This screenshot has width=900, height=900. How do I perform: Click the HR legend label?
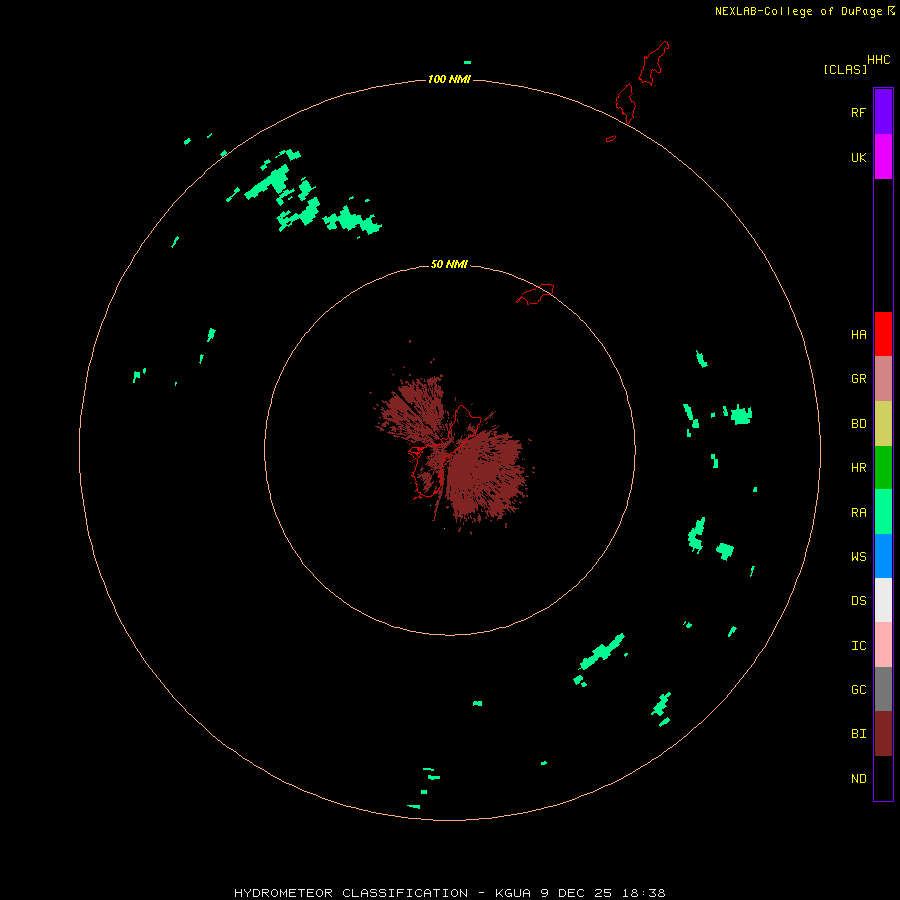[859, 468]
